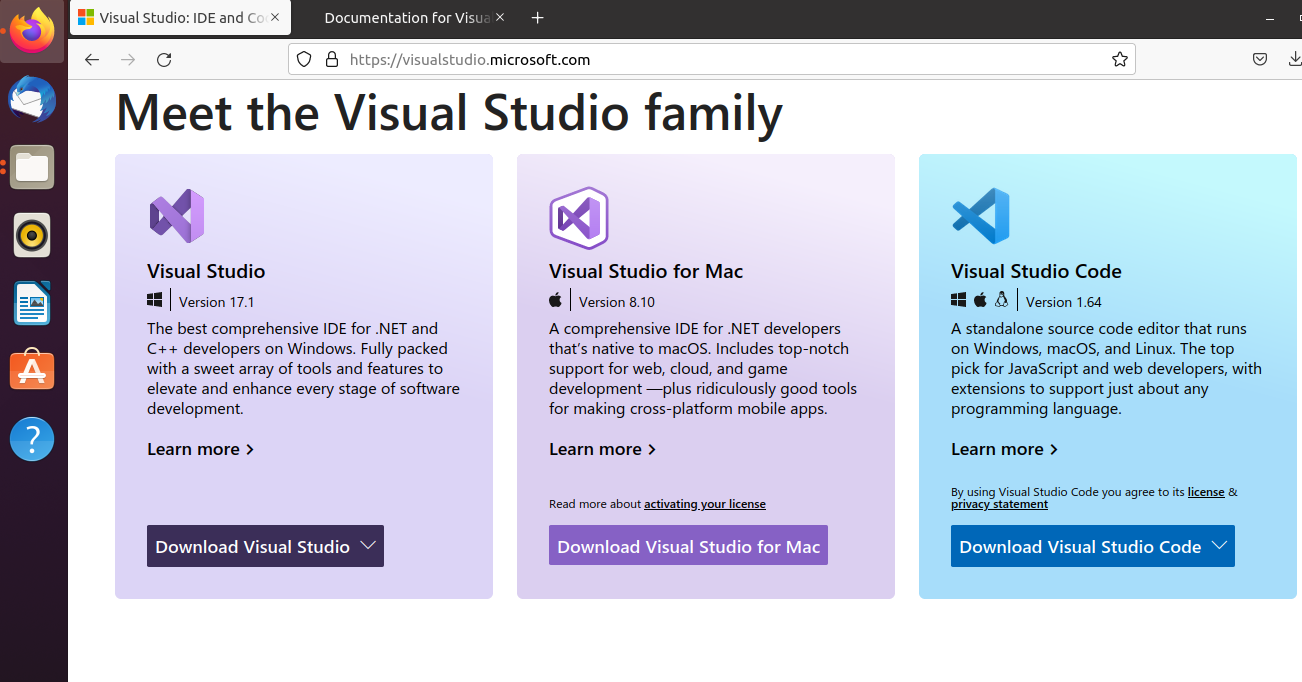Screen dimensions: 1302x682
Task: Follow the activating your license link
Action: coord(705,504)
